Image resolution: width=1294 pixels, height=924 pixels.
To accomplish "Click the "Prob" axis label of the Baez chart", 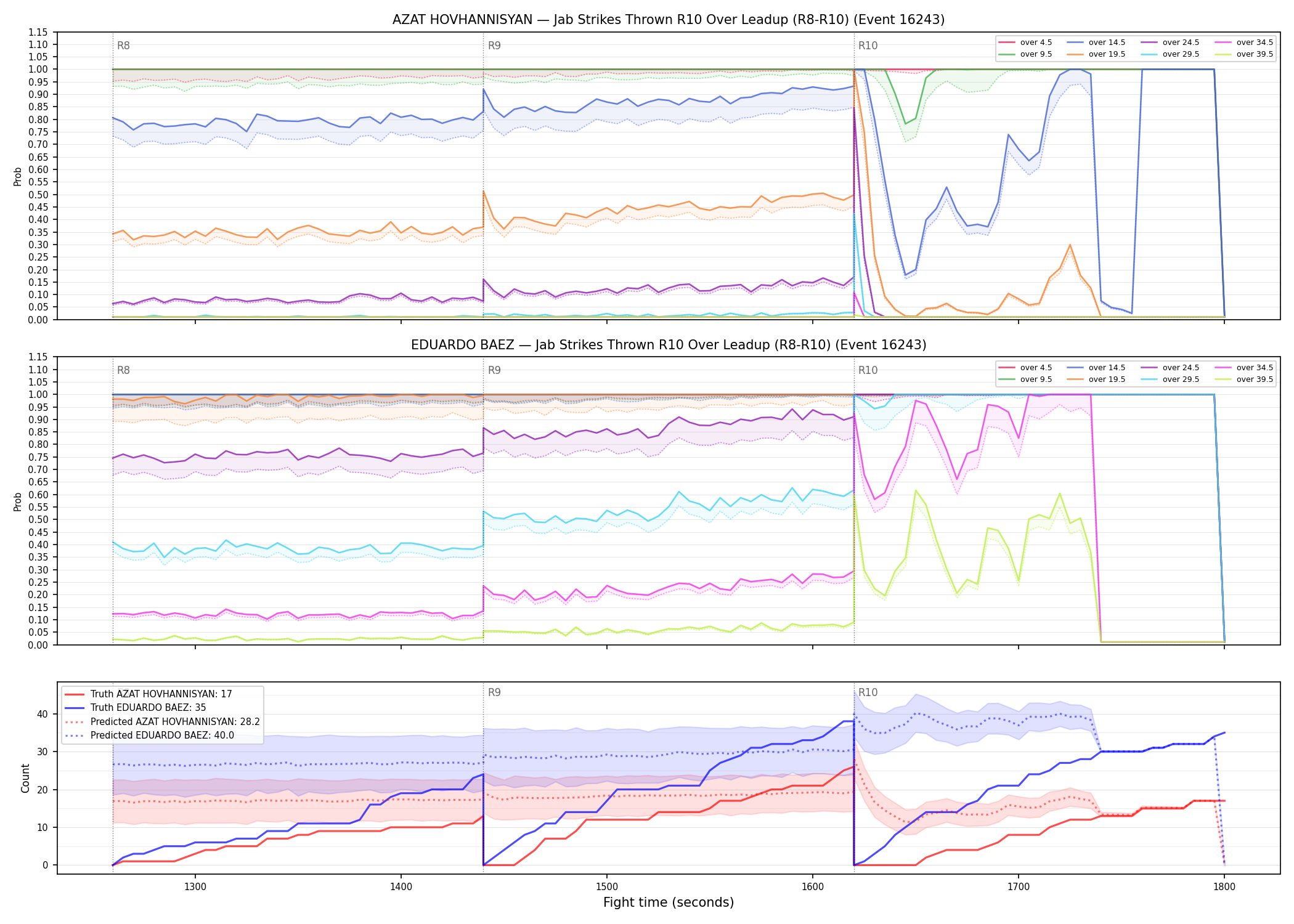I will [x=18, y=501].
